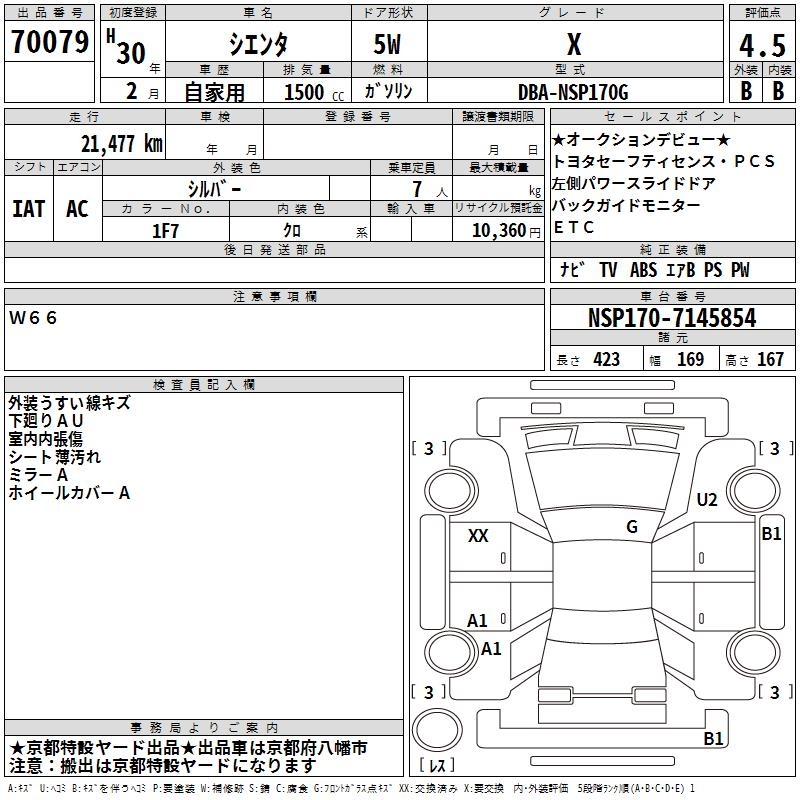This screenshot has width=800, height=800.
Task: Select the PS equipment item
Action: point(713,269)
